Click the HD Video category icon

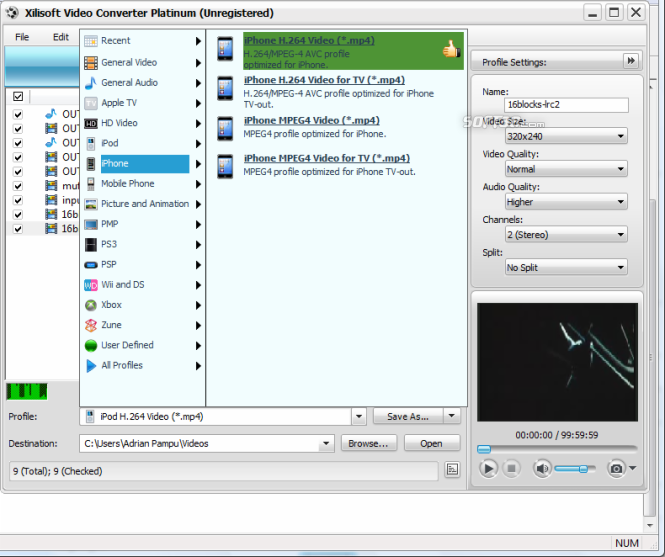(91, 123)
